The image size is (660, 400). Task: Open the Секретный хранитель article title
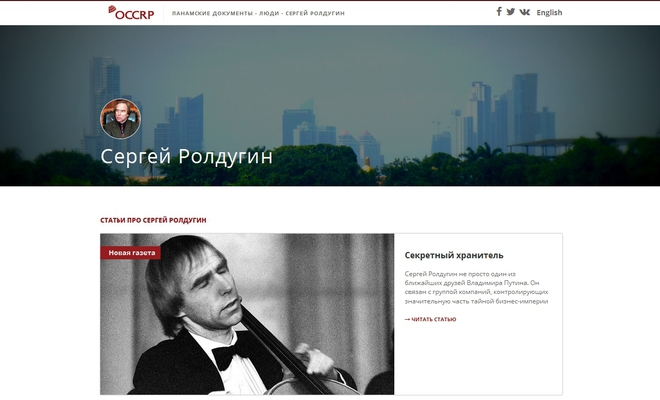(x=454, y=255)
